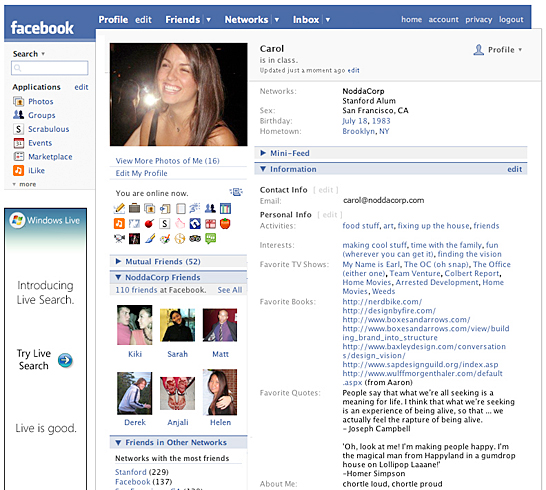Click the two-people friends icon in app grid

click(210, 208)
